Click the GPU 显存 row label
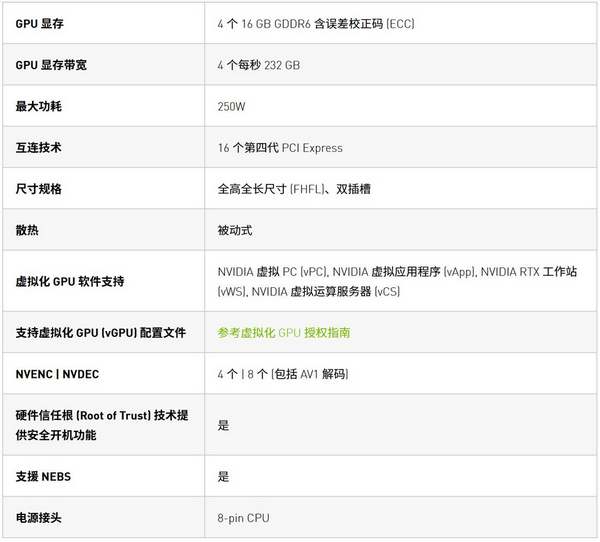Screen dimensions: 600x542 pyautogui.click(x=39, y=23)
